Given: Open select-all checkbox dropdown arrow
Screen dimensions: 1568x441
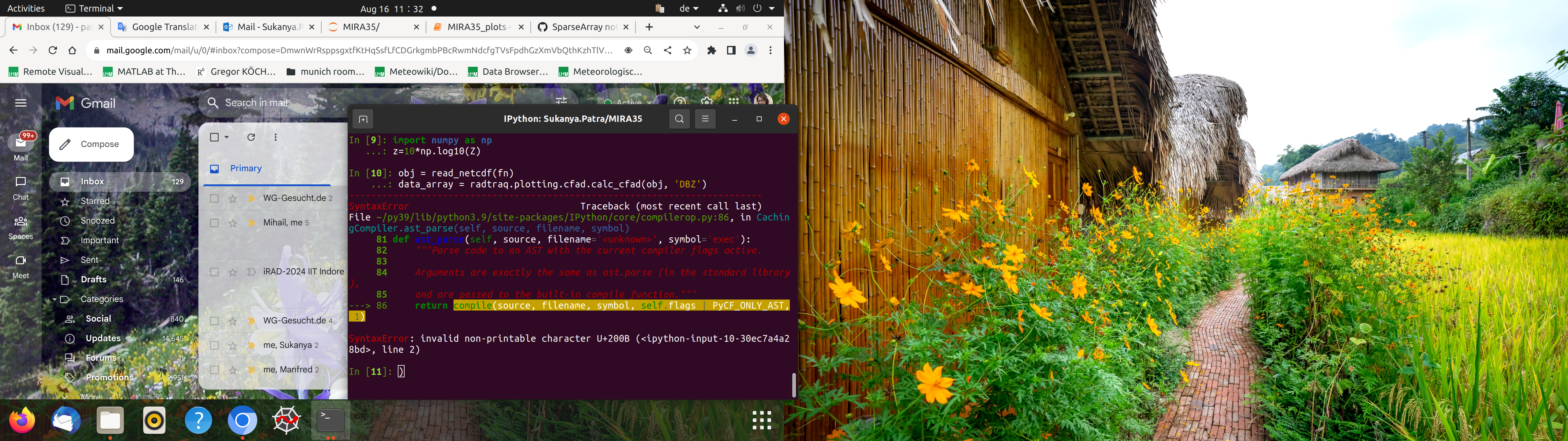Looking at the screenshot, I should tap(227, 138).
